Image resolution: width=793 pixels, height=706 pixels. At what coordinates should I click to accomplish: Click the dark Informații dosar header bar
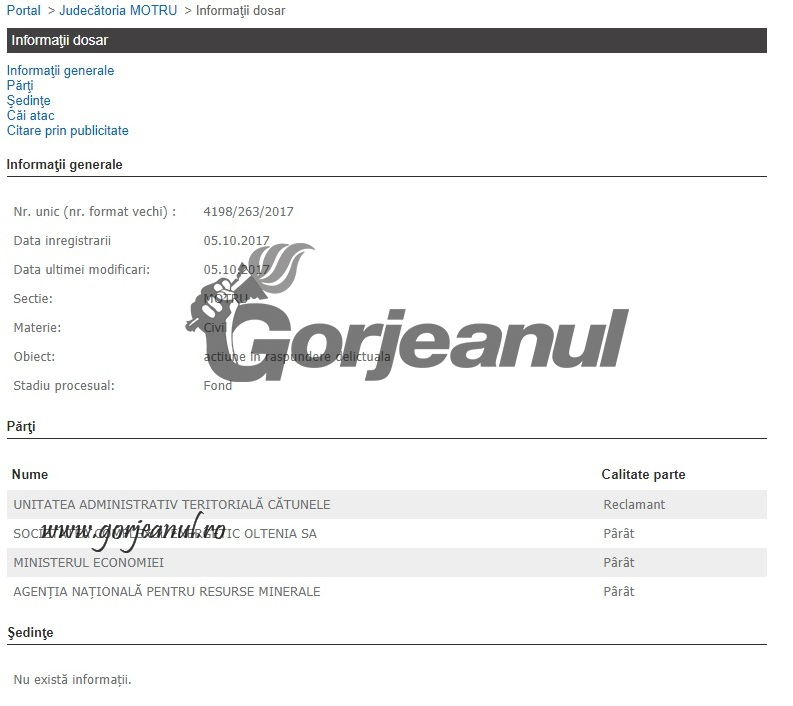pyautogui.click(x=386, y=41)
